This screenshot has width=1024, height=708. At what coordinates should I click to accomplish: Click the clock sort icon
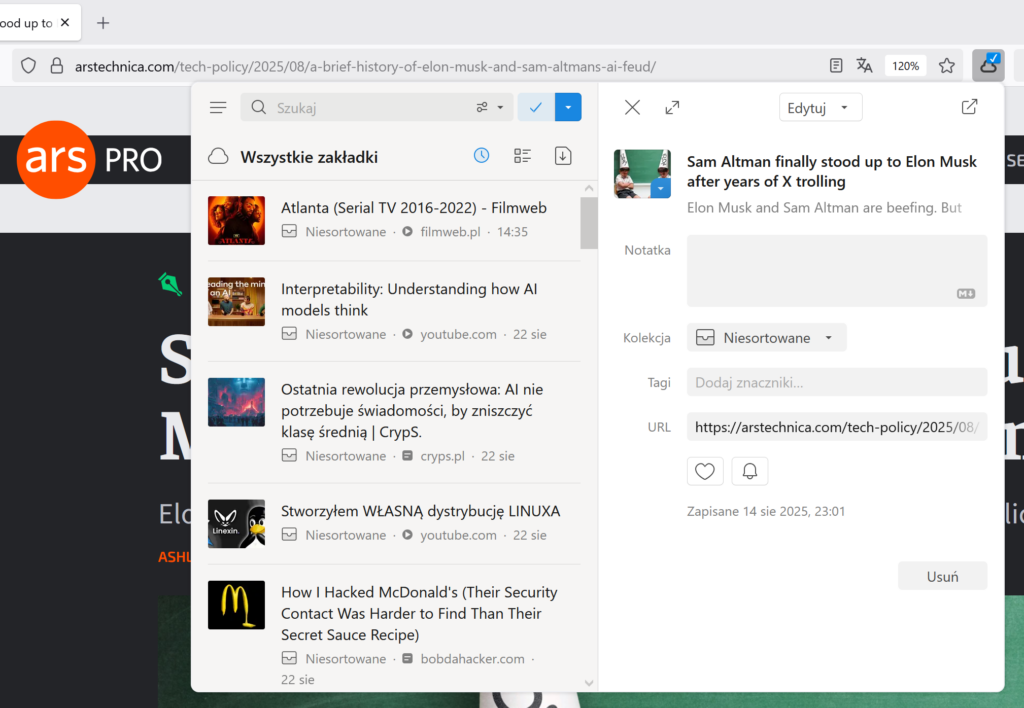pyautogui.click(x=481, y=155)
